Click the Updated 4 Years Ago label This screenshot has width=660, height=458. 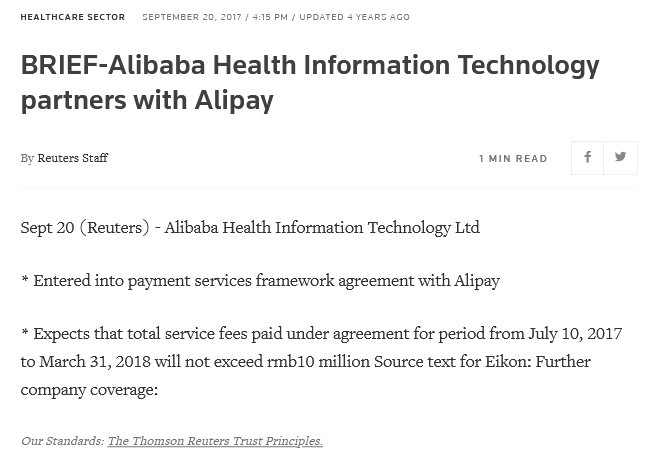(354, 17)
